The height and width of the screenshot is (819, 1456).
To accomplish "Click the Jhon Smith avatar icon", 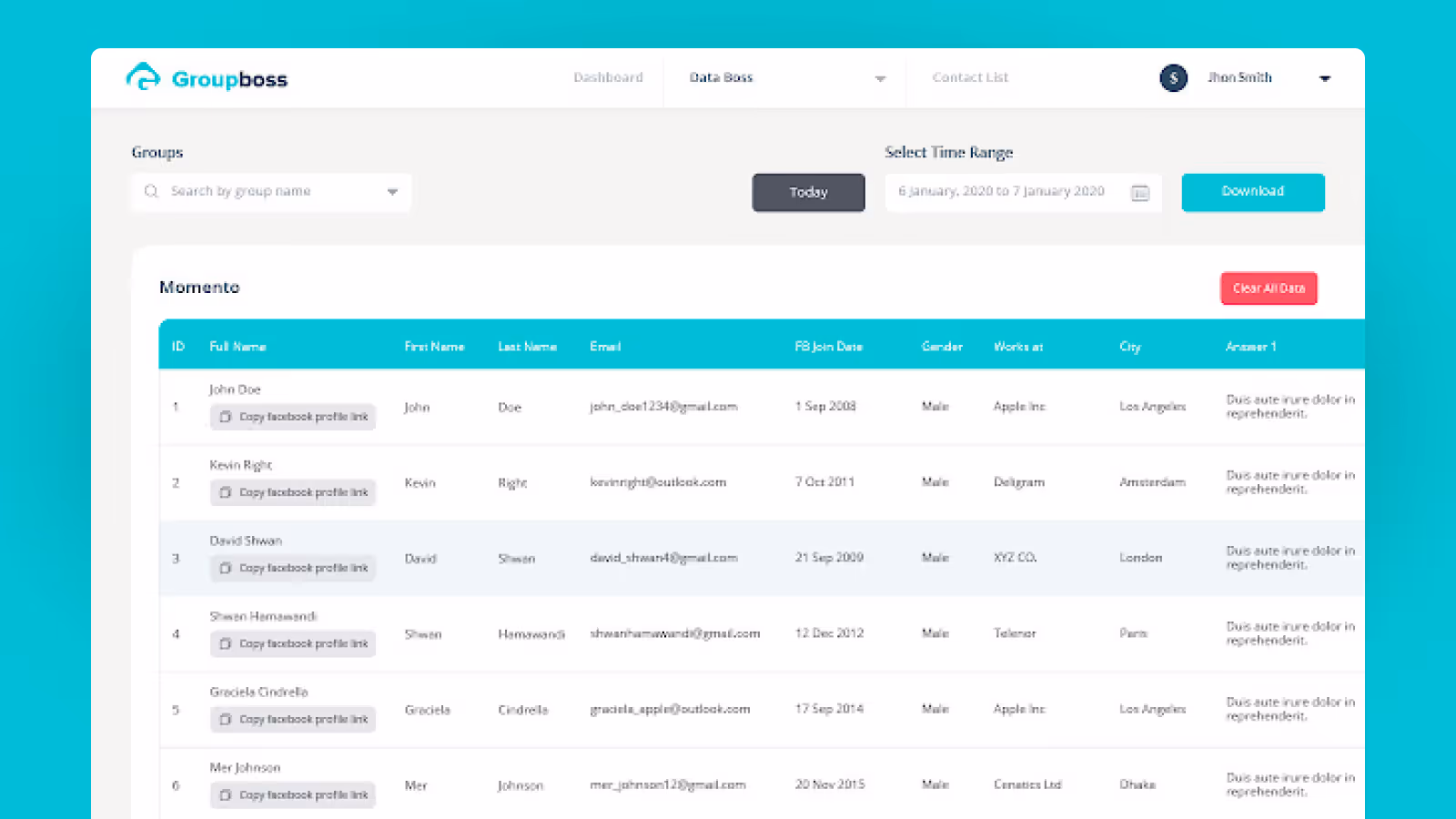I will (x=1174, y=78).
